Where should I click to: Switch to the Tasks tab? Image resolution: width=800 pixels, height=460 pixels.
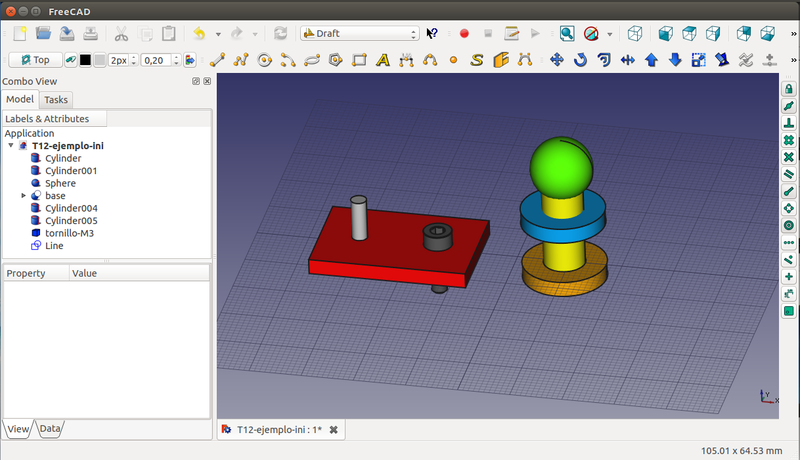pyautogui.click(x=56, y=100)
